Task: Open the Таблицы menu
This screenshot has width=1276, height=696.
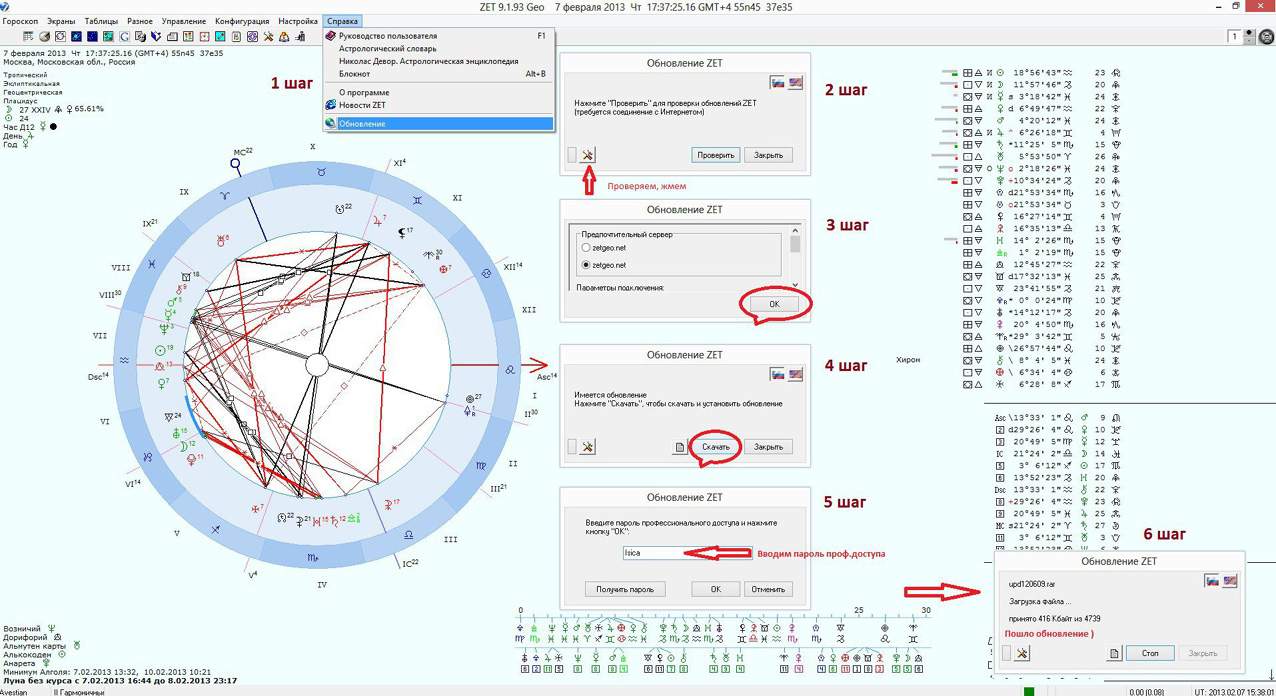Action: [x=101, y=21]
